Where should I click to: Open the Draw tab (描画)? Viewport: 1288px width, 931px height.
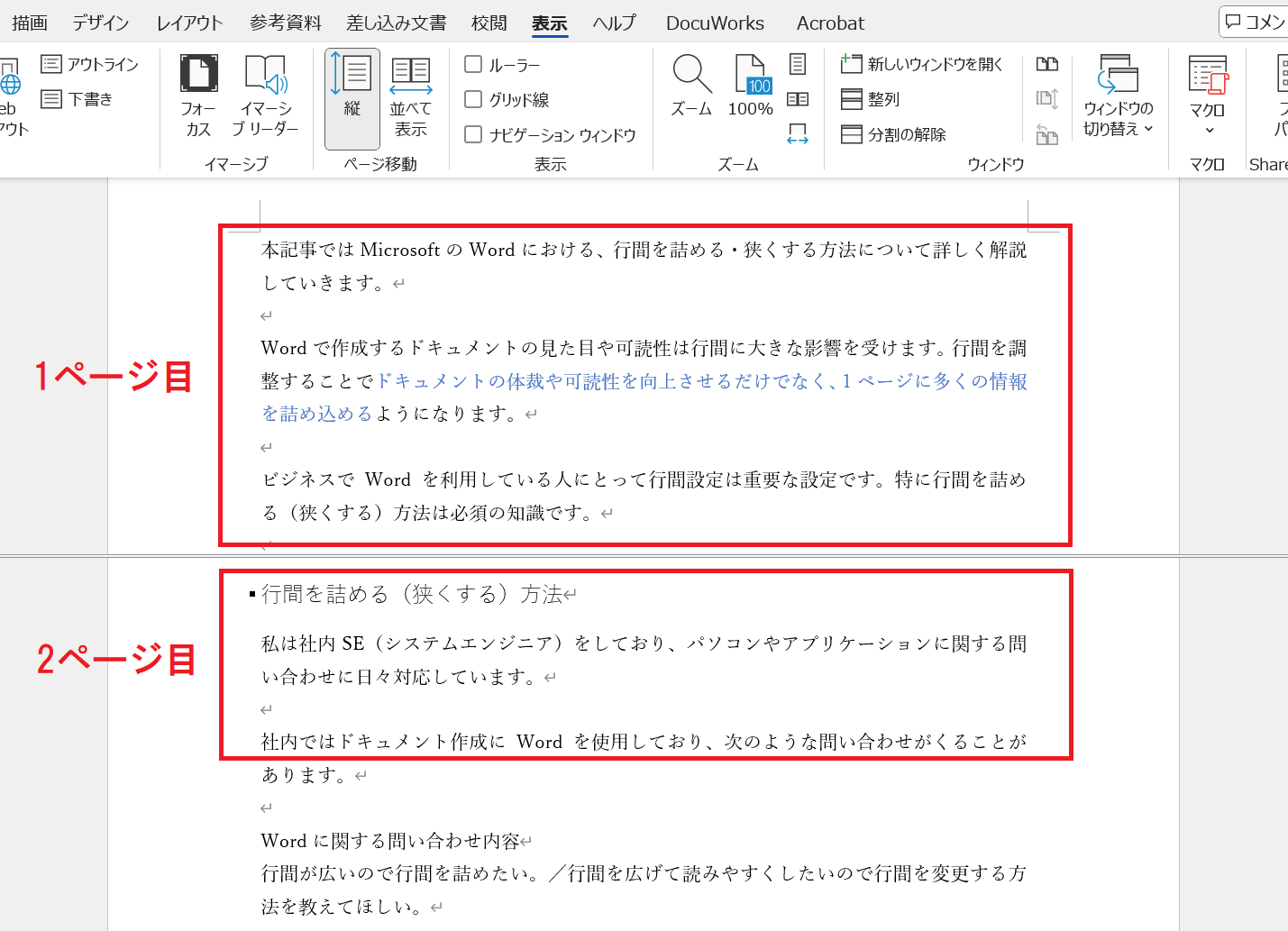(30, 23)
